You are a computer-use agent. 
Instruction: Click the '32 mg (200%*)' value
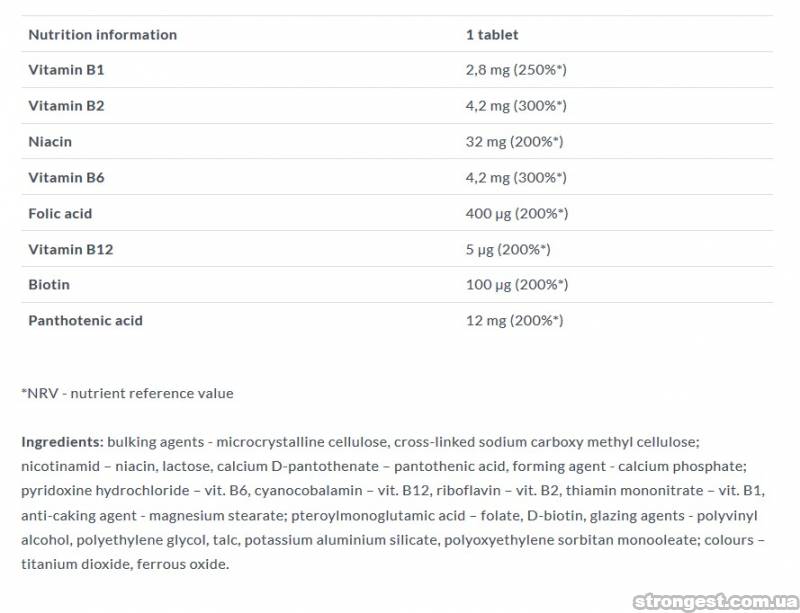coord(514,142)
